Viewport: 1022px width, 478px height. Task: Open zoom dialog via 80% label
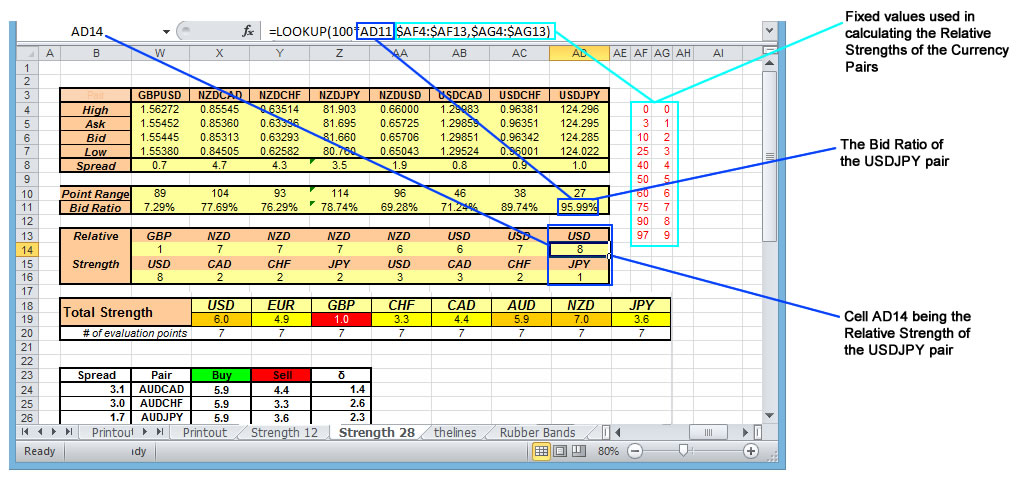607,451
